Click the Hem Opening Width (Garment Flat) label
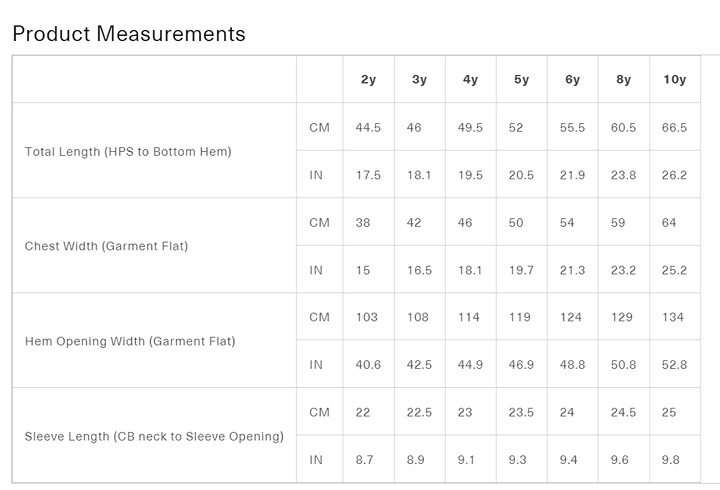The image size is (720, 490). 130,341
